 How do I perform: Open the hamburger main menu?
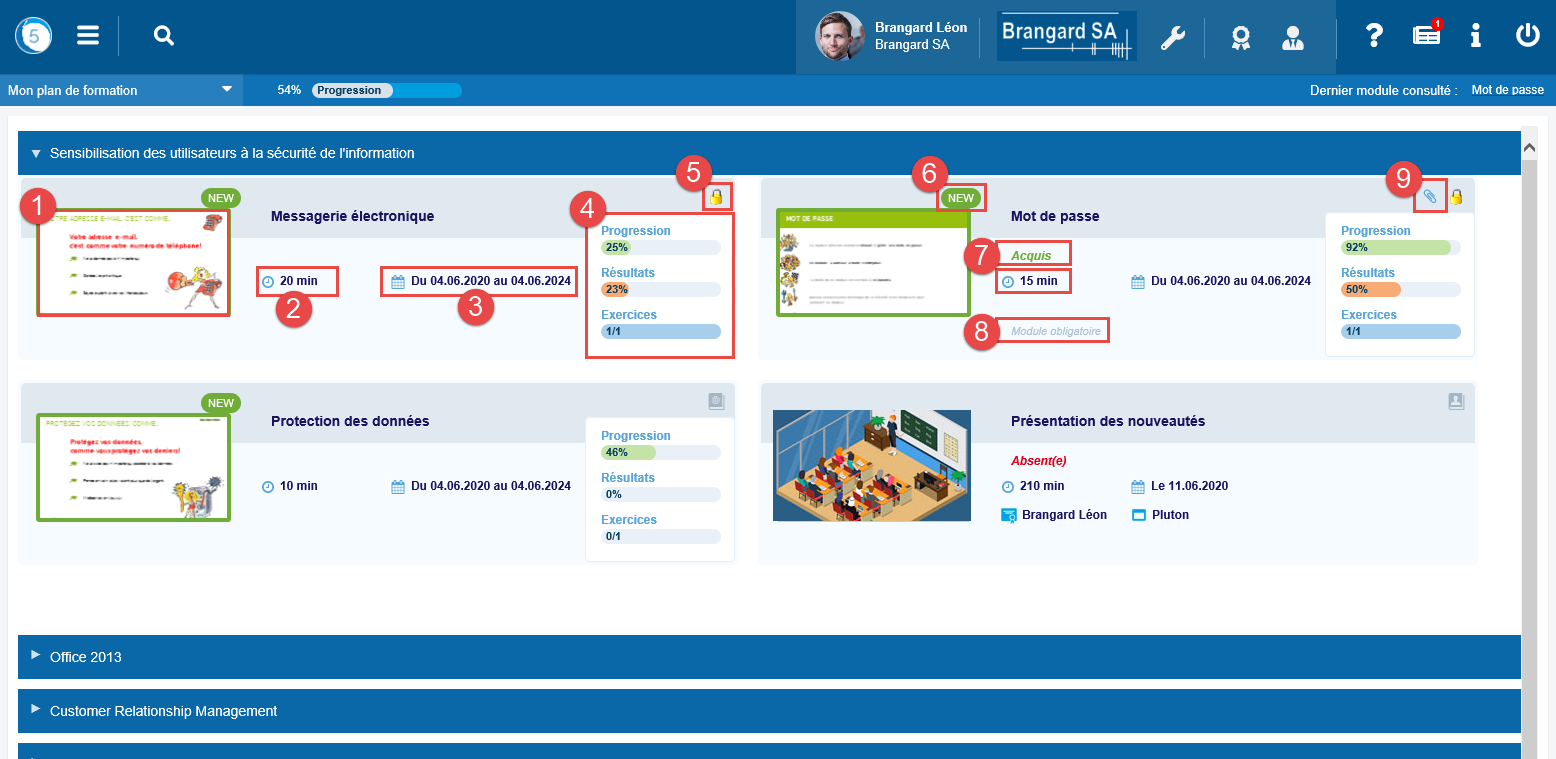point(88,36)
